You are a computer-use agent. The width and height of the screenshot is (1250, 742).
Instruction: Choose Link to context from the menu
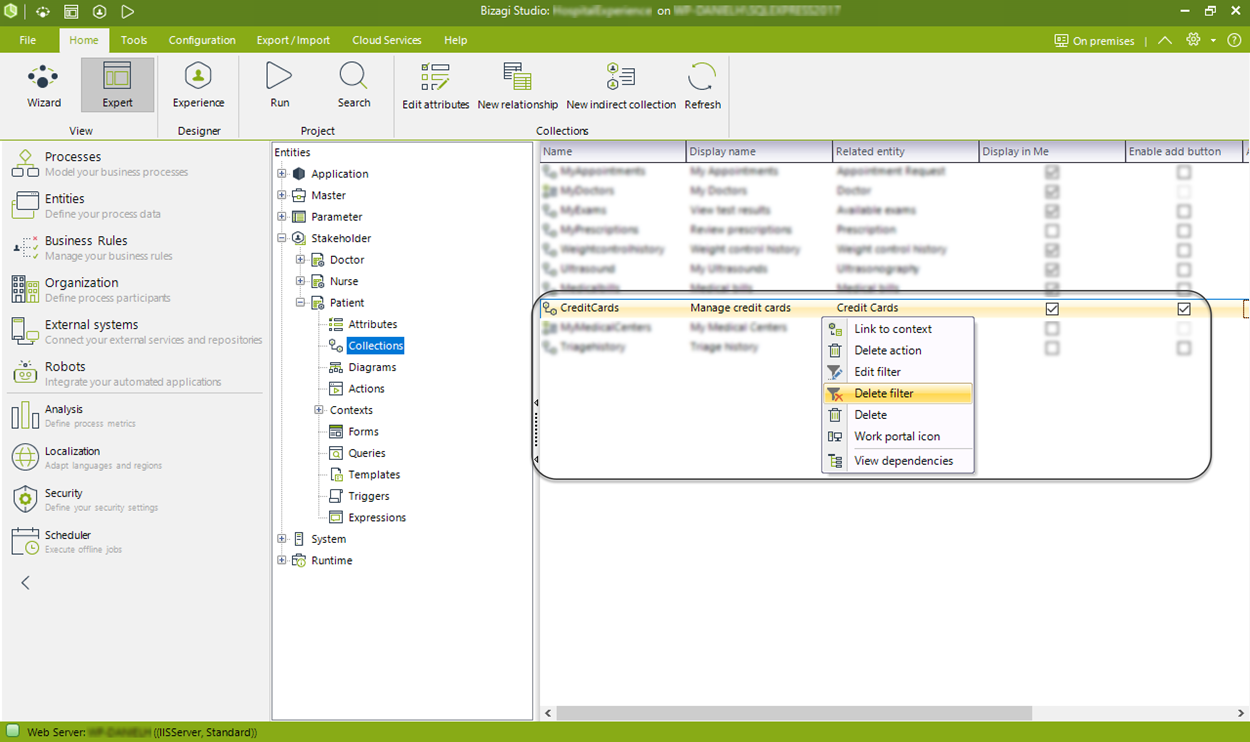click(898, 329)
